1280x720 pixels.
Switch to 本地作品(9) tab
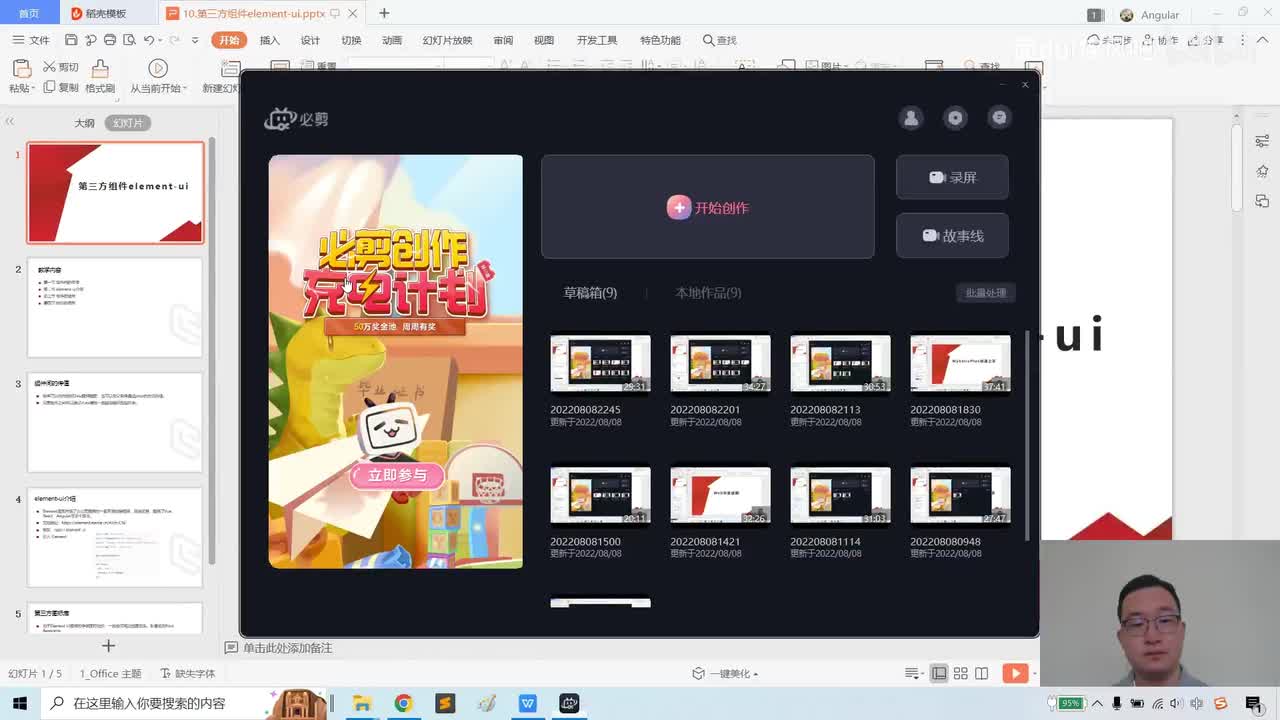[708, 293]
